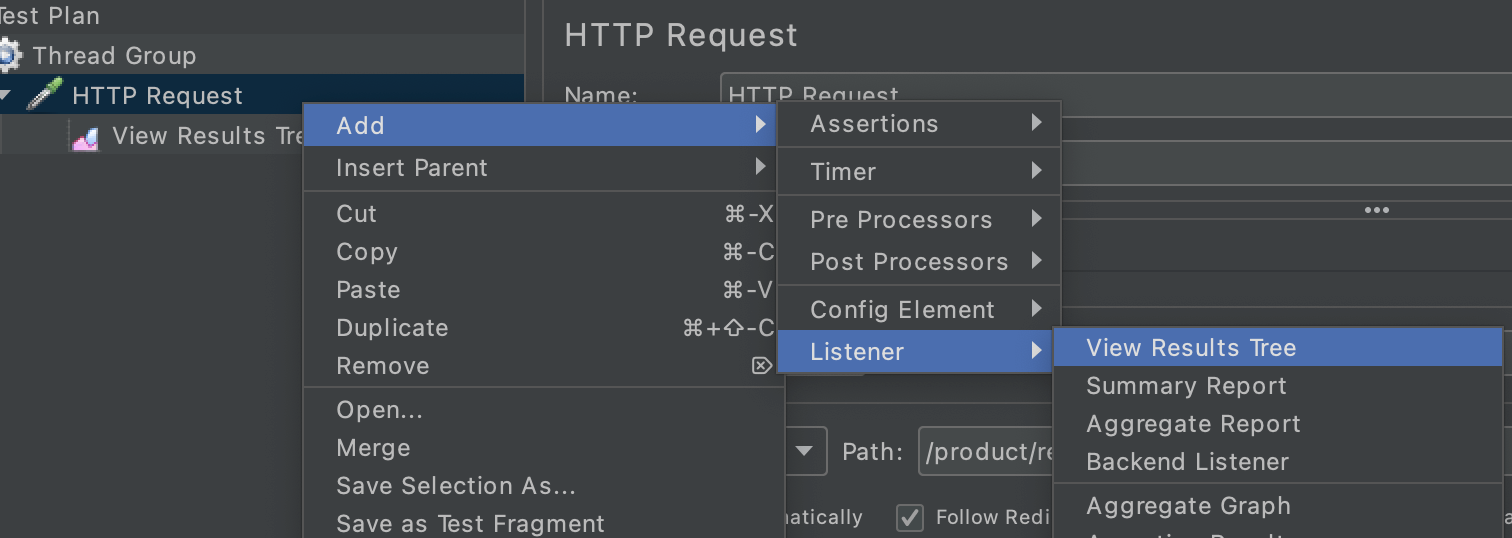Click the three-dots expander handle

[x=1376, y=210]
